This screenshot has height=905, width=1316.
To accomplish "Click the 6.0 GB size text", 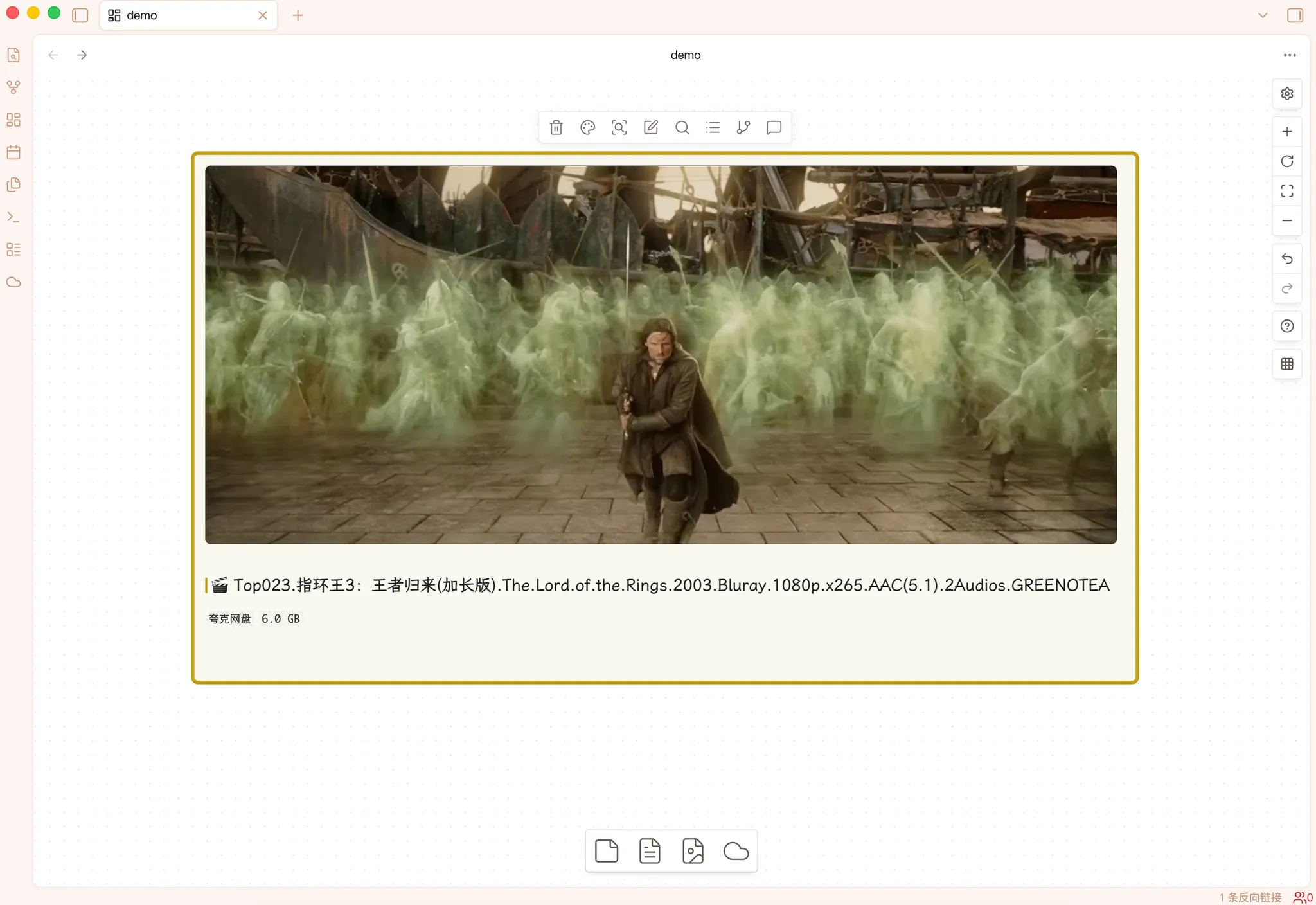I will (280, 619).
